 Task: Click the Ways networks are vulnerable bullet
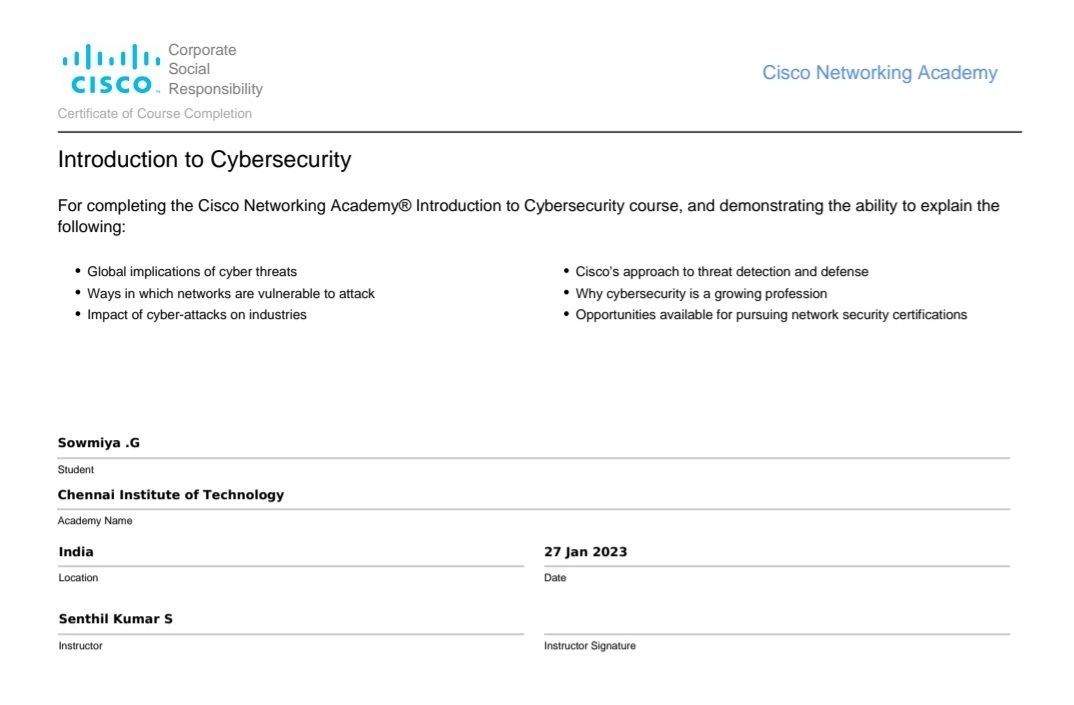(231, 293)
